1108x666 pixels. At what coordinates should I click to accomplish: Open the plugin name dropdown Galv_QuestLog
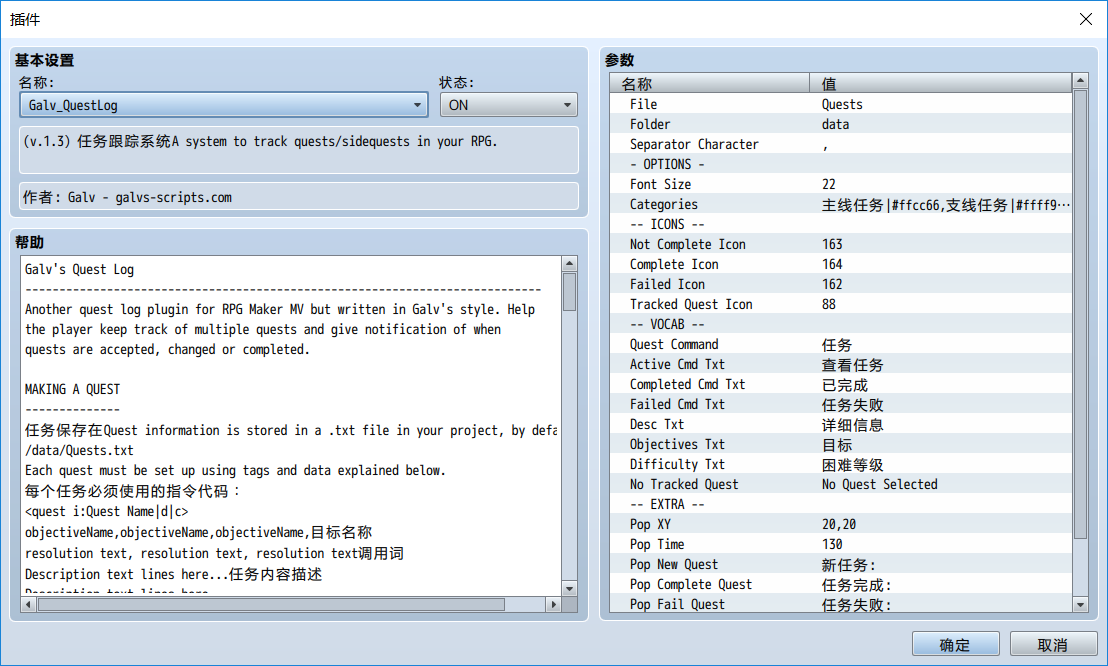click(223, 105)
